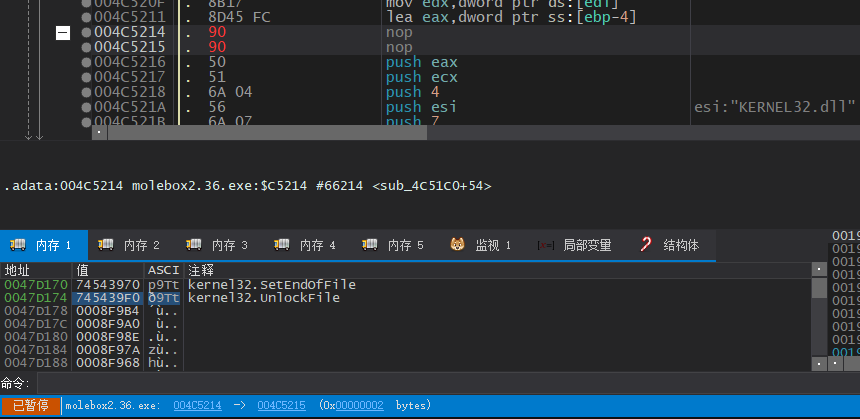Image resolution: width=860 pixels, height=419 pixels.
Task: Click the dump view scroll-up arrow
Action: coord(819,270)
